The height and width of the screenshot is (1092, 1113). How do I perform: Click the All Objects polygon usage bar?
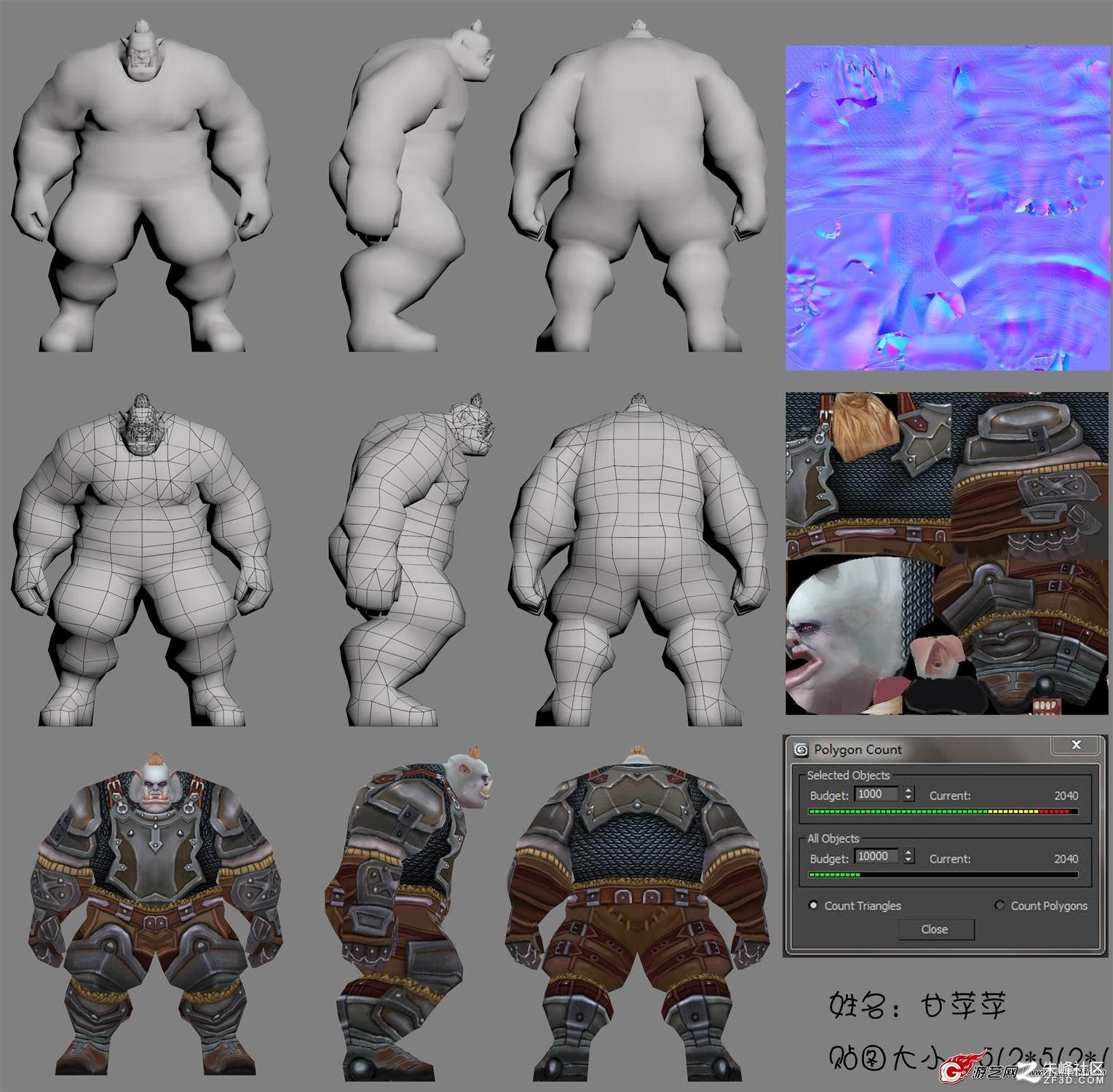tap(943, 874)
